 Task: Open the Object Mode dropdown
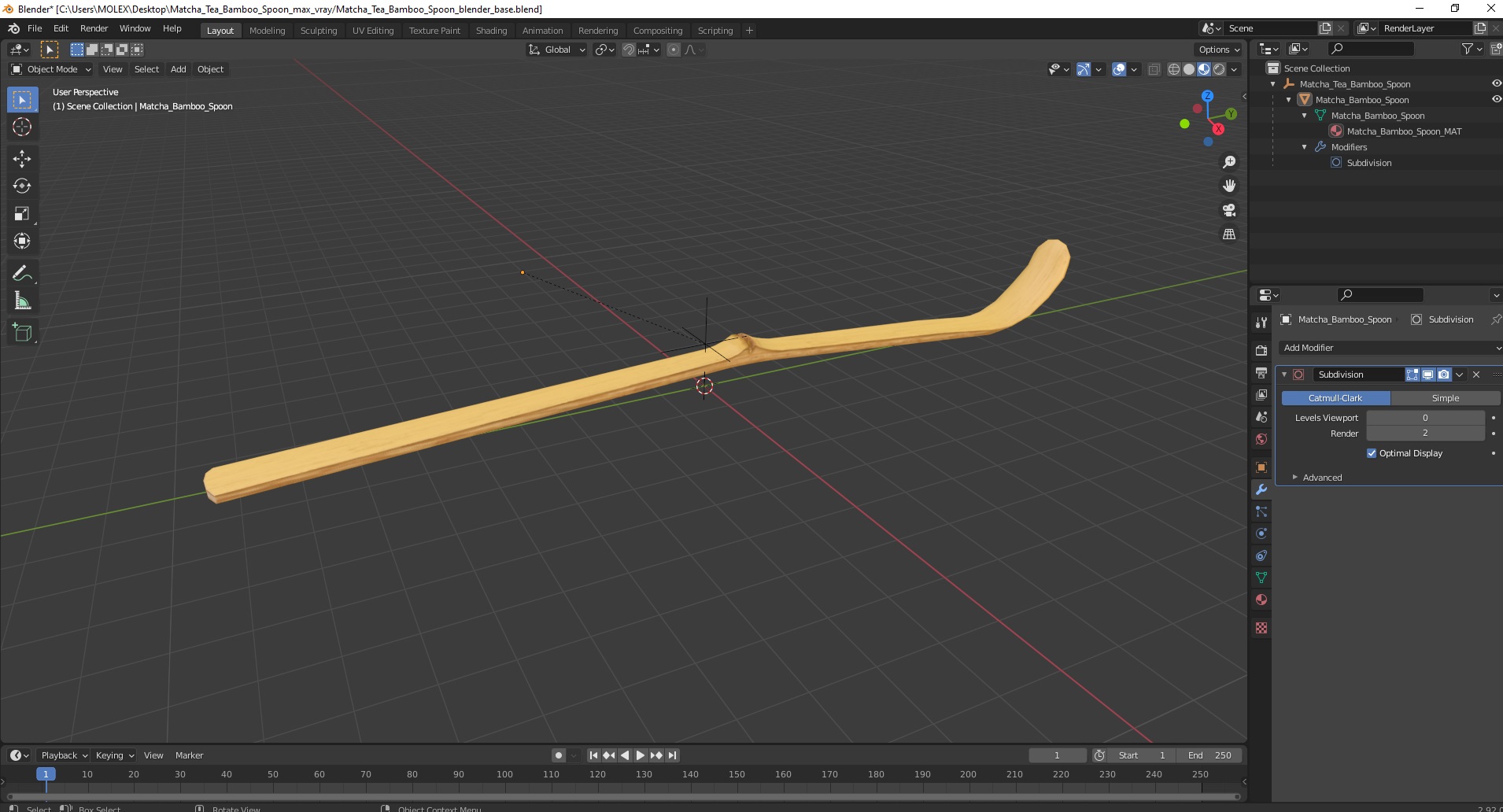[51, 69]
